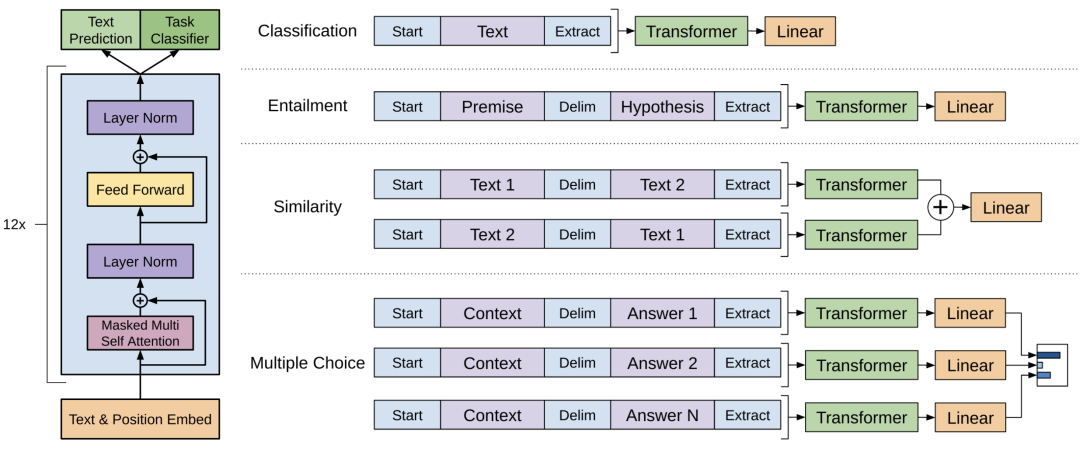Screen dimensions: 1080x456
Task: Click the plus circle merging Similarity transformers
Action: tap(940, 208)
